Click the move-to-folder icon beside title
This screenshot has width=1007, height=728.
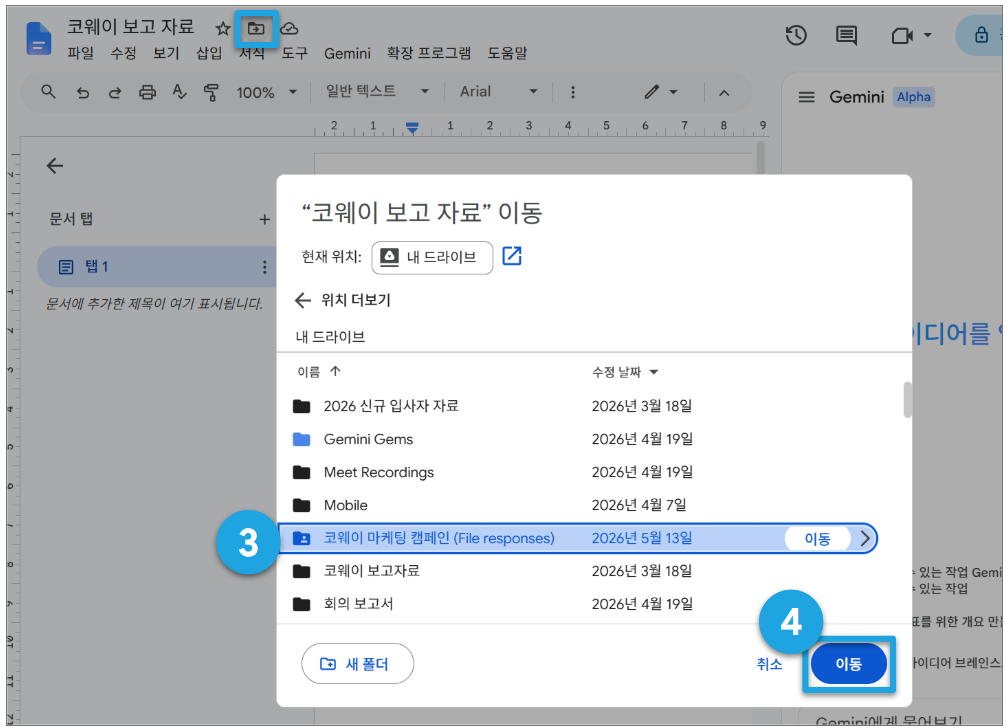click(x=256, y=28)
